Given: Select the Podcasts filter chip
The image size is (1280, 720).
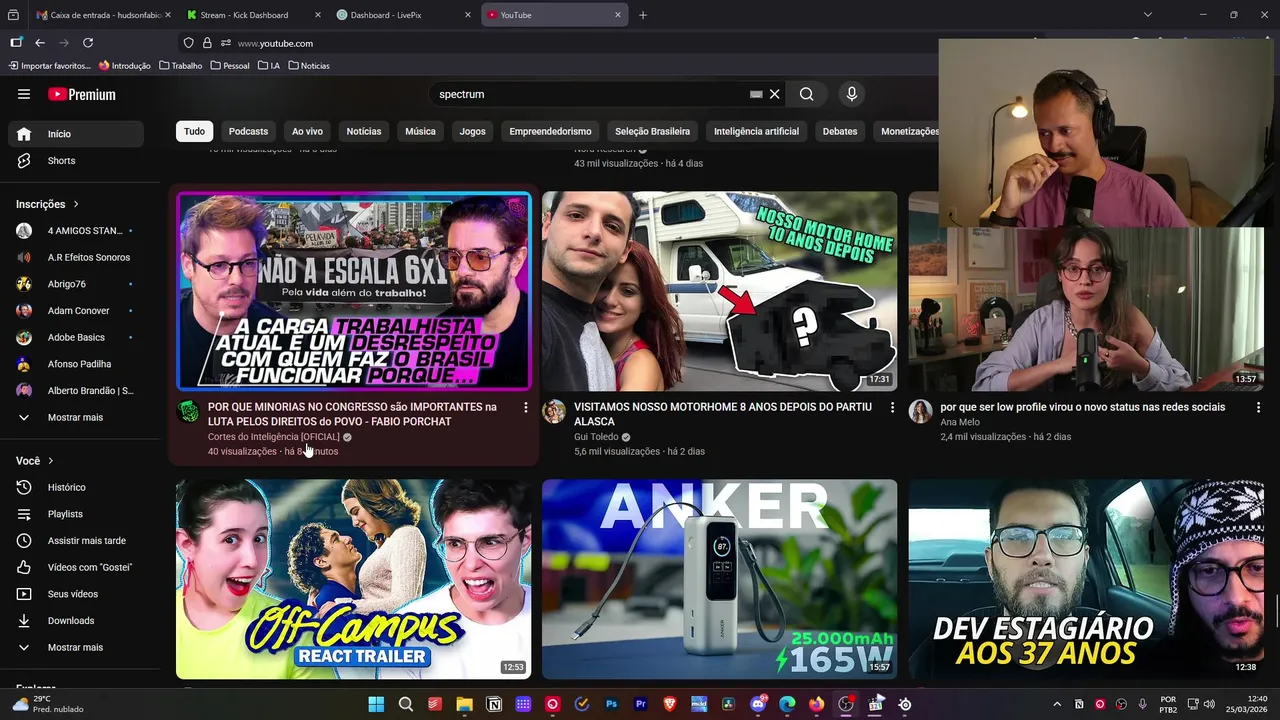Looking at the screenshot, I should (248, 131).
